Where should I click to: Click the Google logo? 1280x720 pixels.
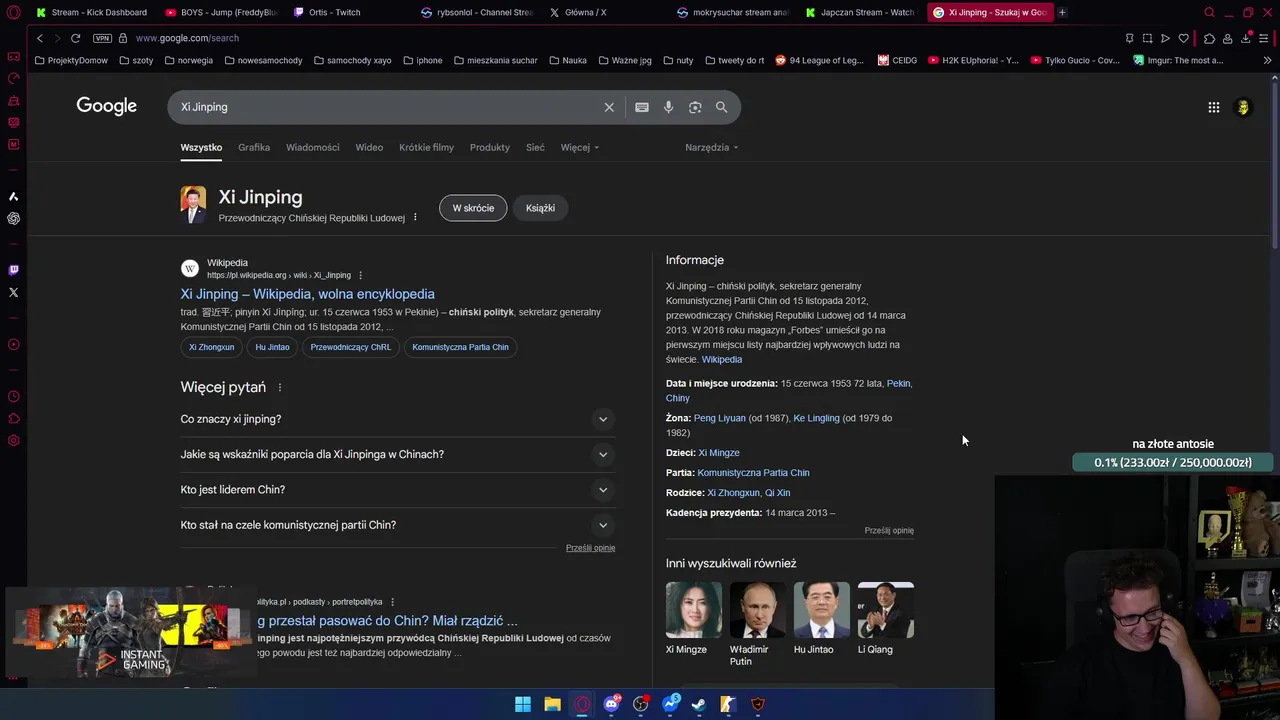tap(106, 107)
